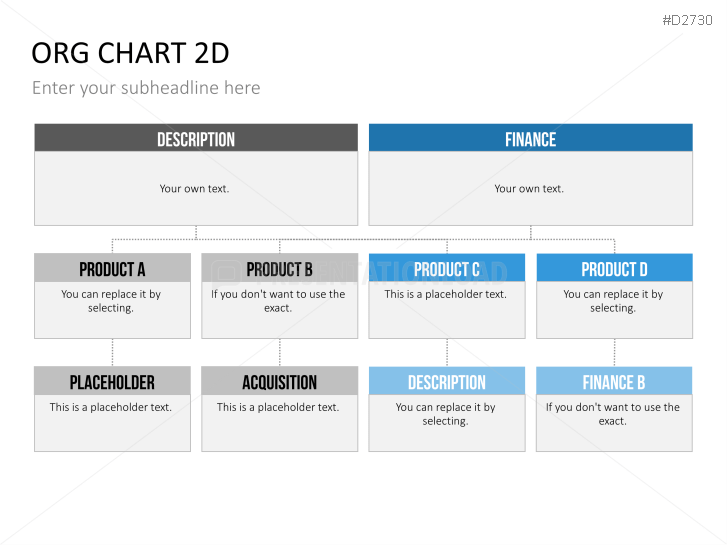Click the subheadline placeholder text

point(146,88)
